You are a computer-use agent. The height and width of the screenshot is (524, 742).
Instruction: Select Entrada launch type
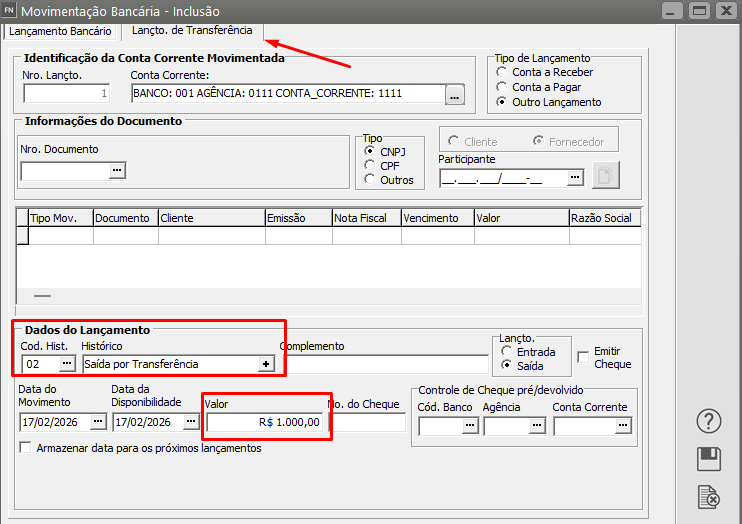[x=506, y=351]
